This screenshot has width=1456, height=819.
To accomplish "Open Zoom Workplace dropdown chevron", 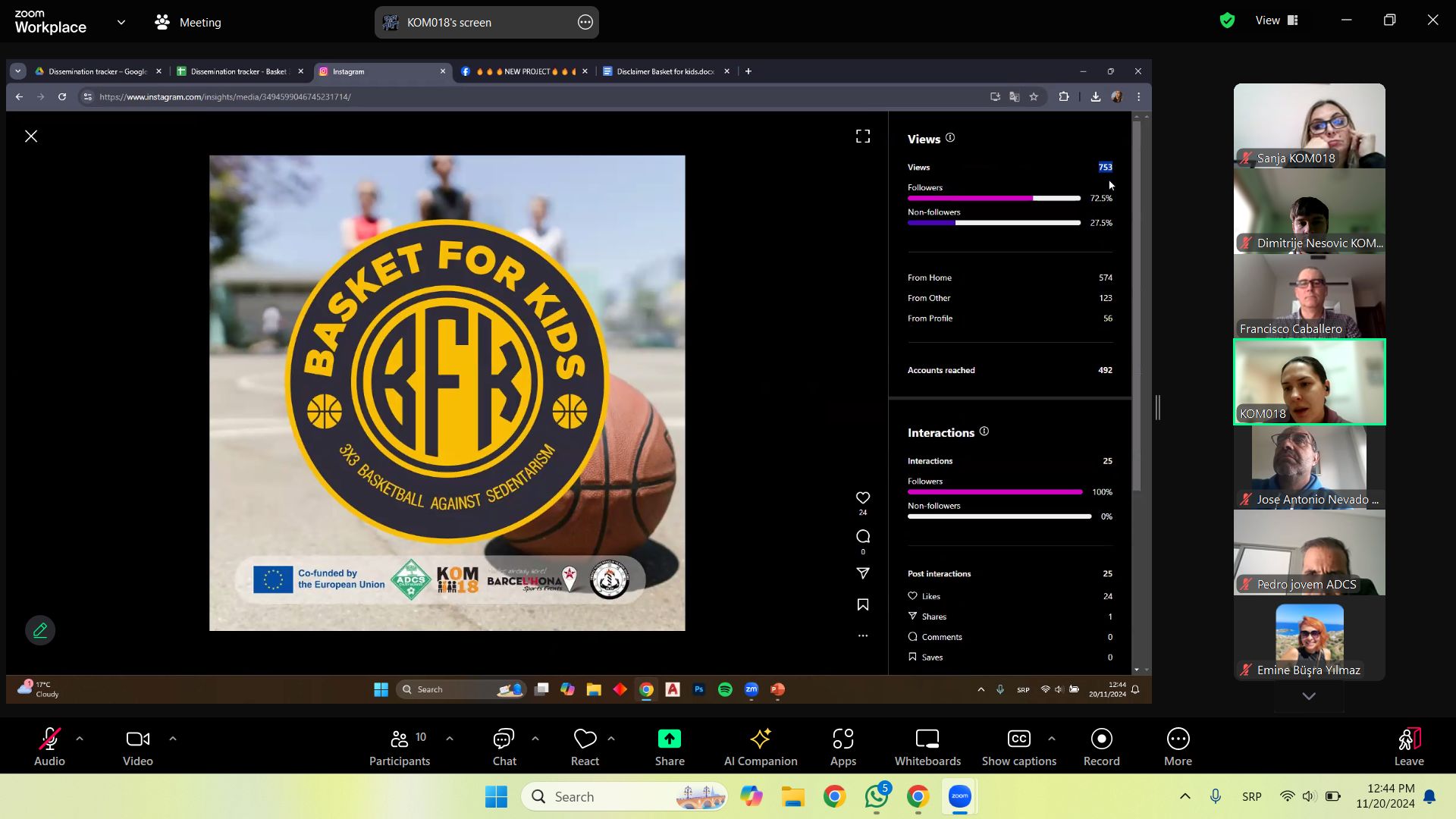I will point(121,22).
